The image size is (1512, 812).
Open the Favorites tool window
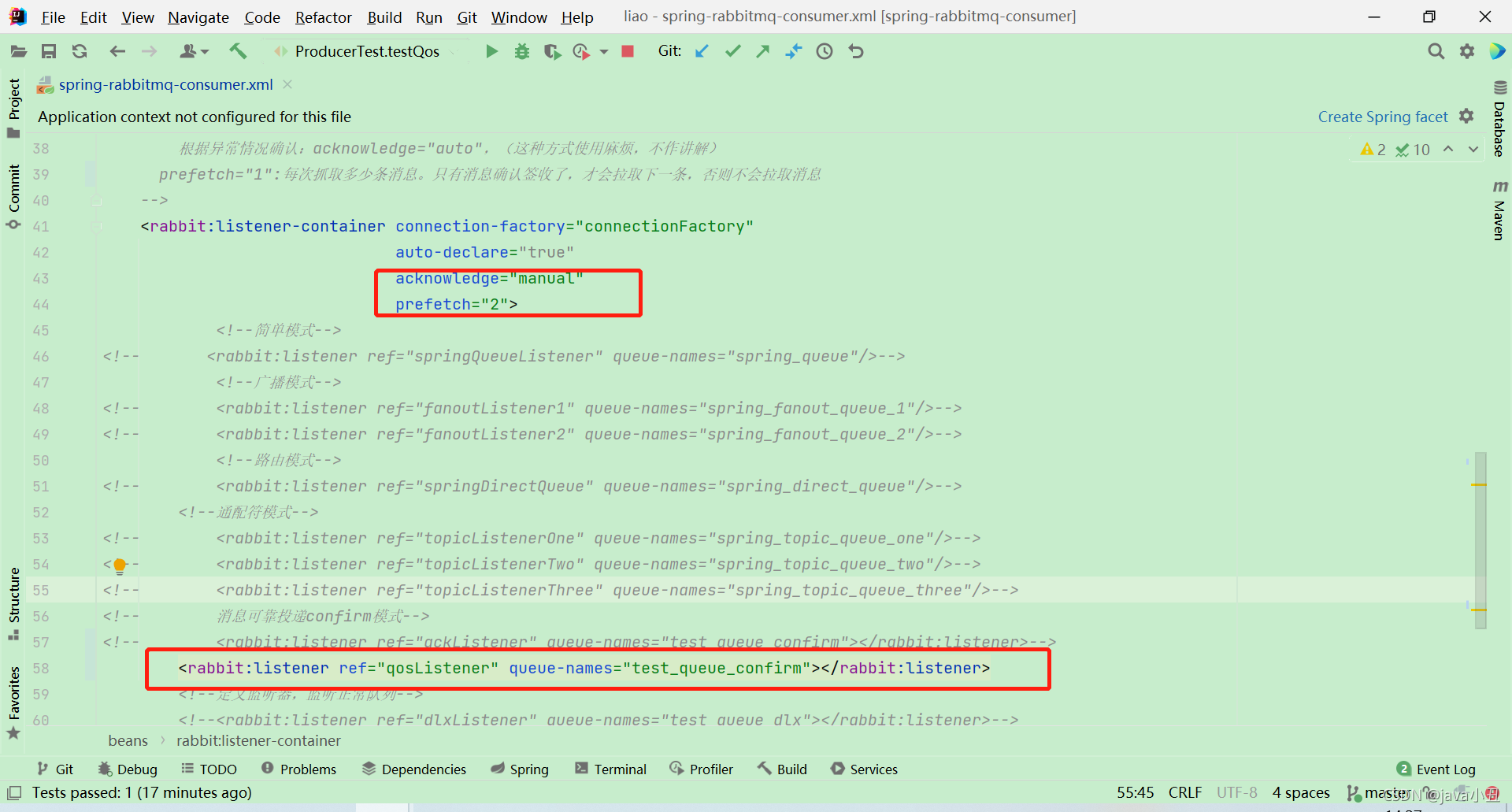click(13, 703)
